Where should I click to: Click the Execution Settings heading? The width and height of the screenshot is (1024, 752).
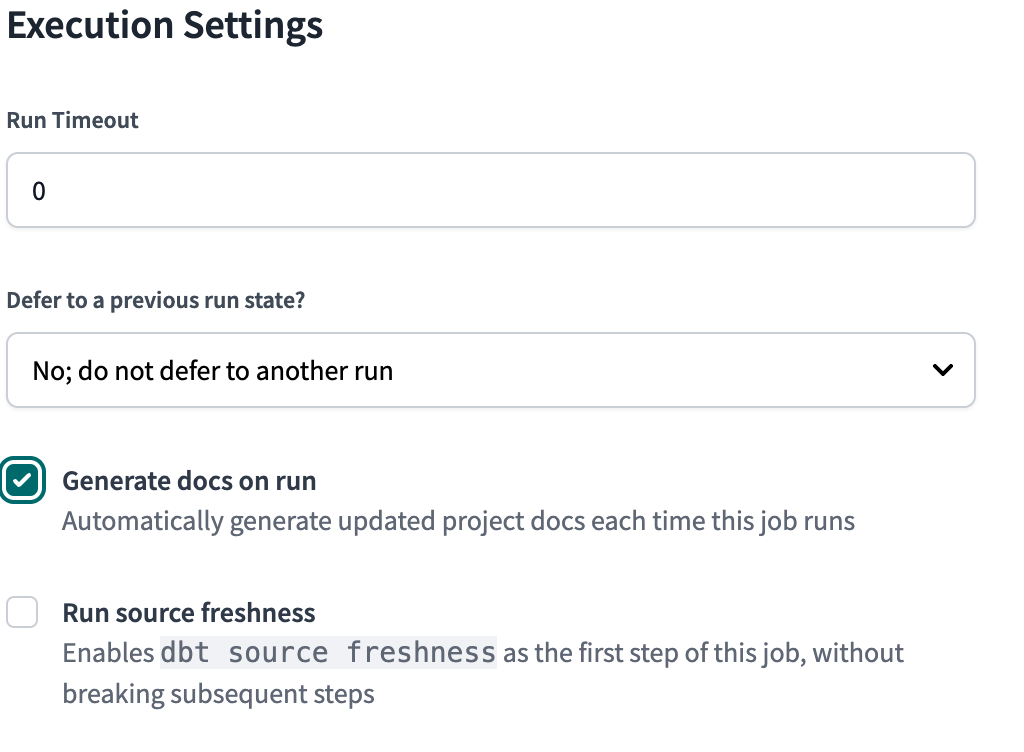165,25
